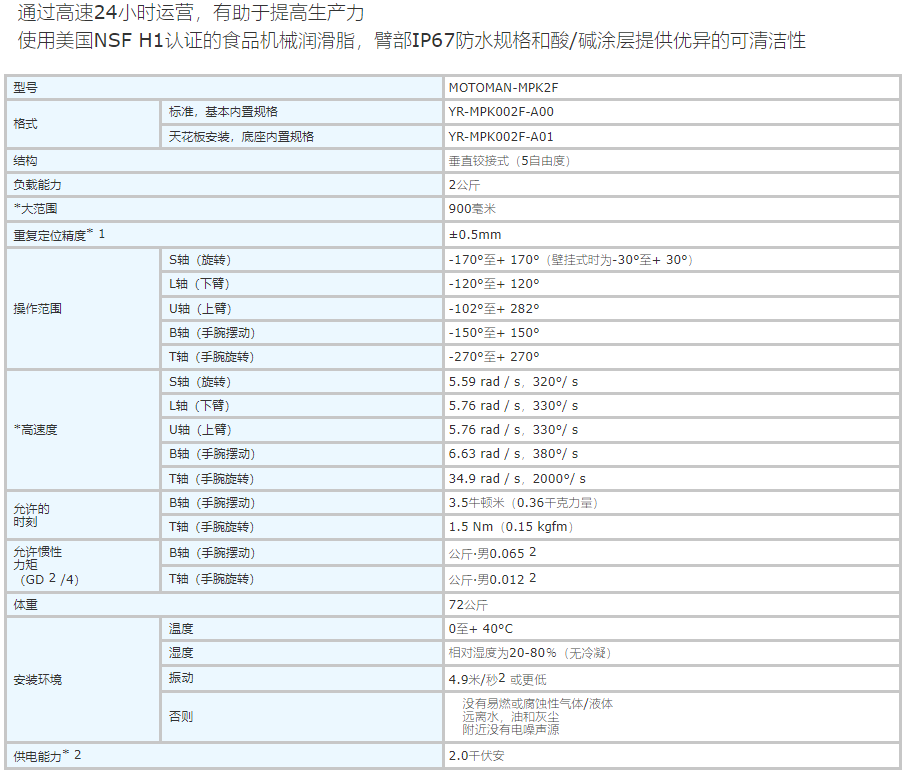Screen dimensions: 914x780
Task: Click the 操作范围 group label
Action: tap(37, 308)
